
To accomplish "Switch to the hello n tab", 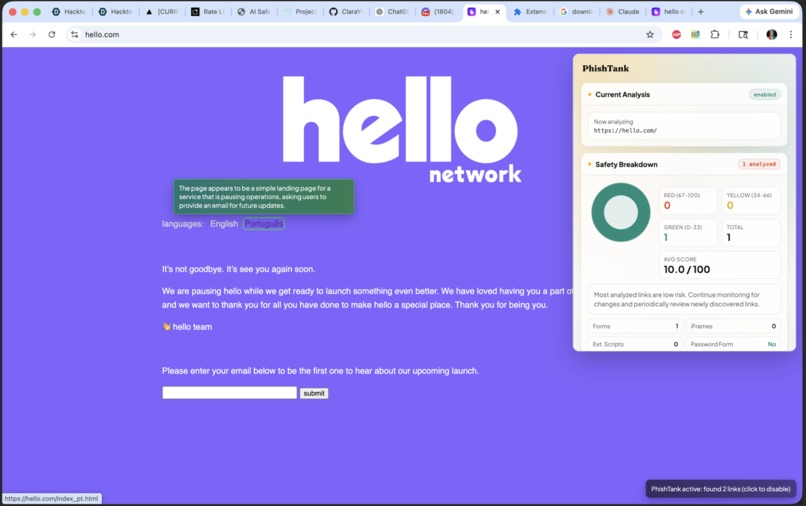I will point(669,11).
